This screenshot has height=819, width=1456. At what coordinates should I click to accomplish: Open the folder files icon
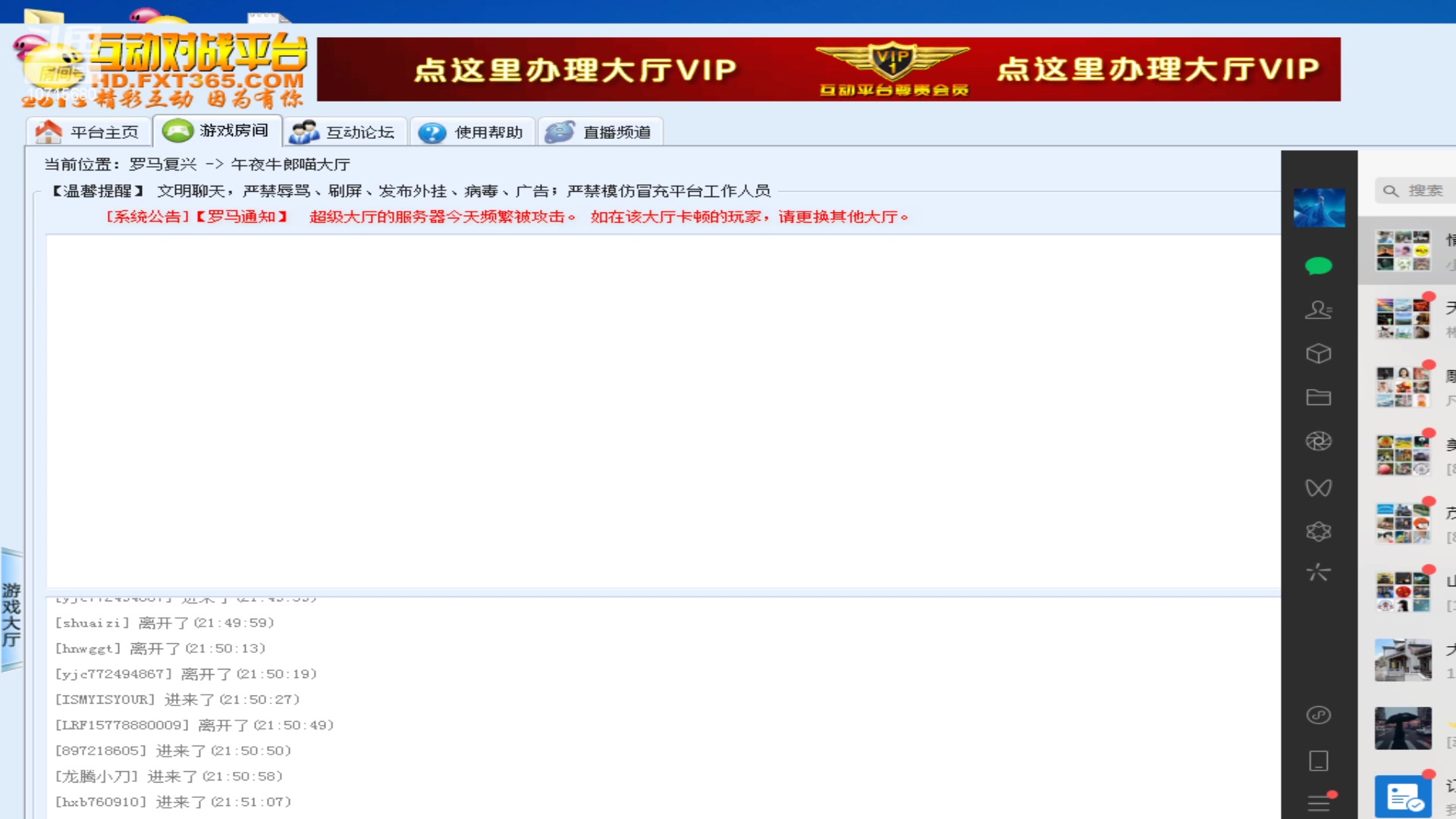click(x=1319, y=397)
